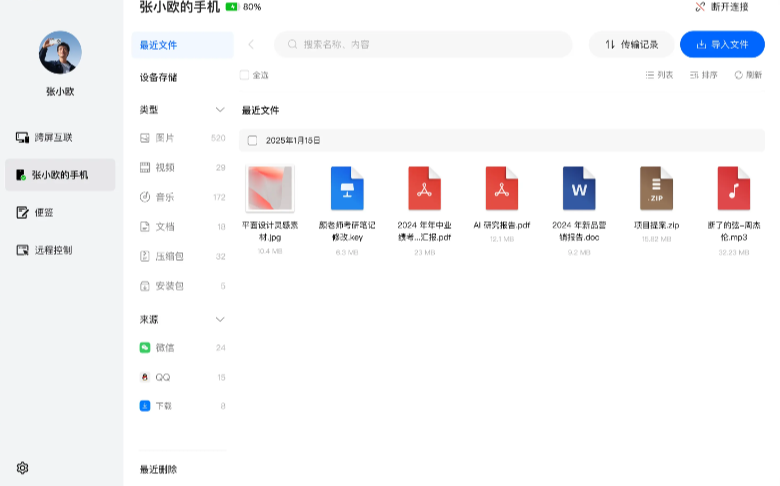Viewport: 780px width, 486px height.
Task: Click 断开连接 to disconnect
Action: pyautogui.click(x=722, y=7)
